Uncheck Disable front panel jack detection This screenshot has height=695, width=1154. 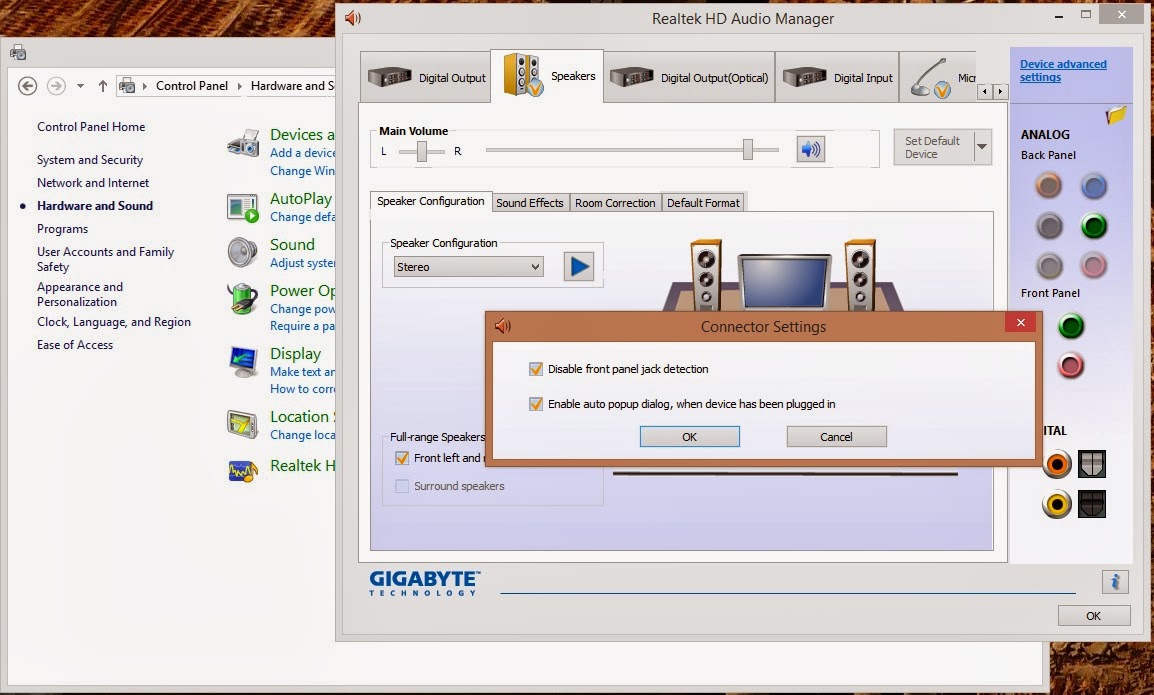tap(536, 369)
